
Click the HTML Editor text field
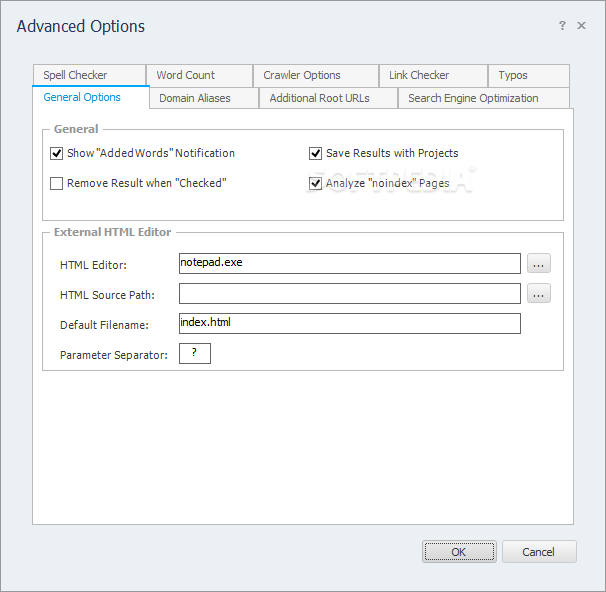point(350,264)
